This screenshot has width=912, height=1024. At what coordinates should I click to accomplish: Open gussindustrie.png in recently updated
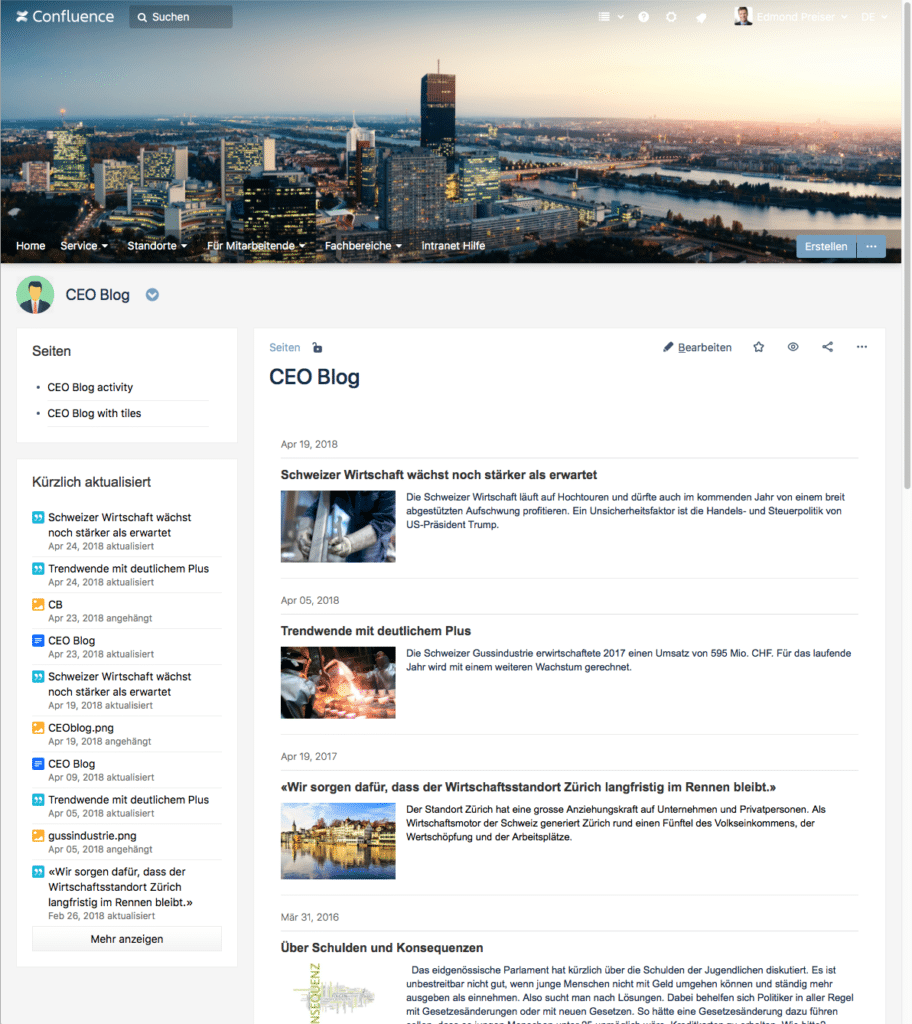(x=92, y=835)
